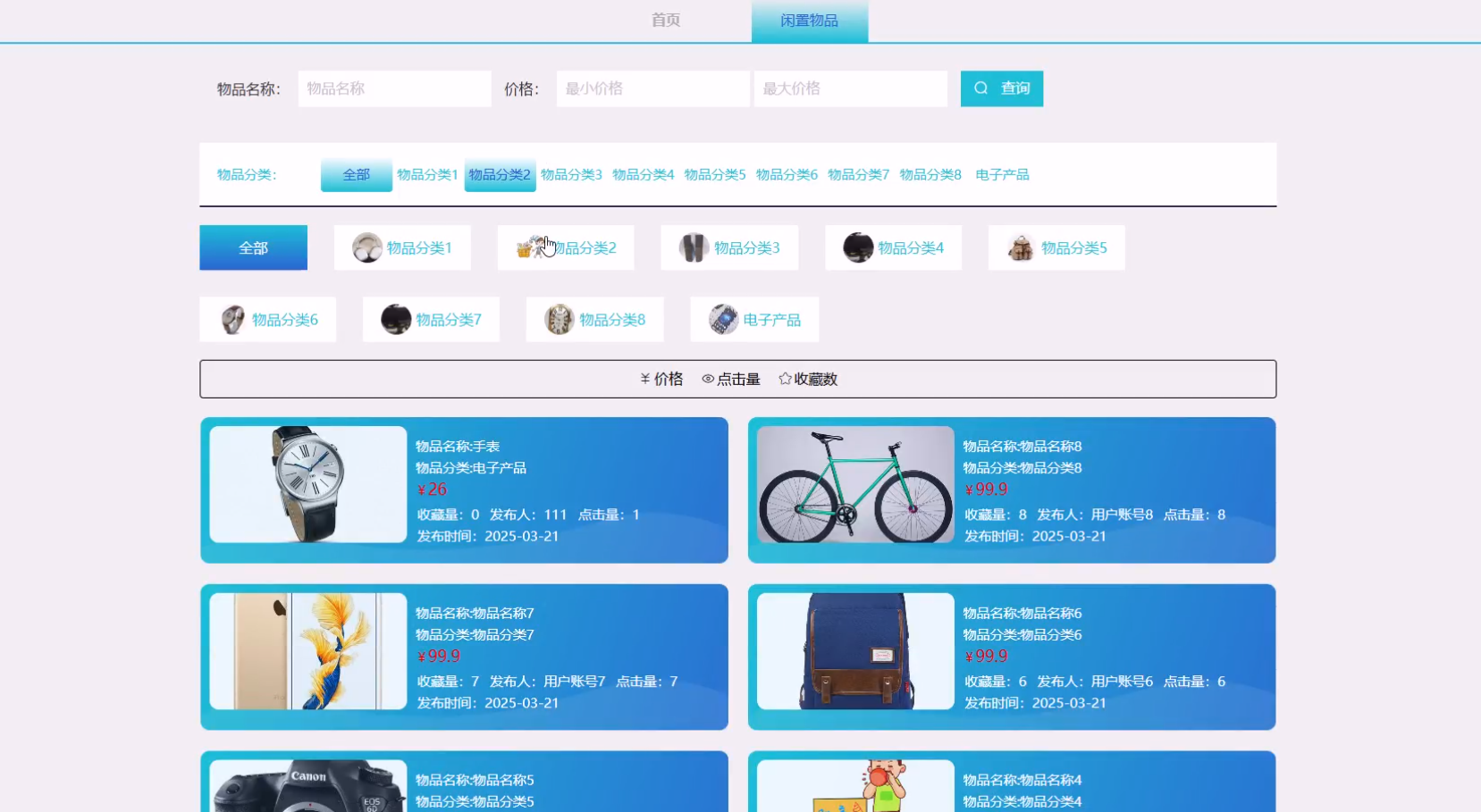Screen dimensions: 1481x812
Task: Click the 物品分类6 watch thumbnail icon
Action: click(232, 319)
